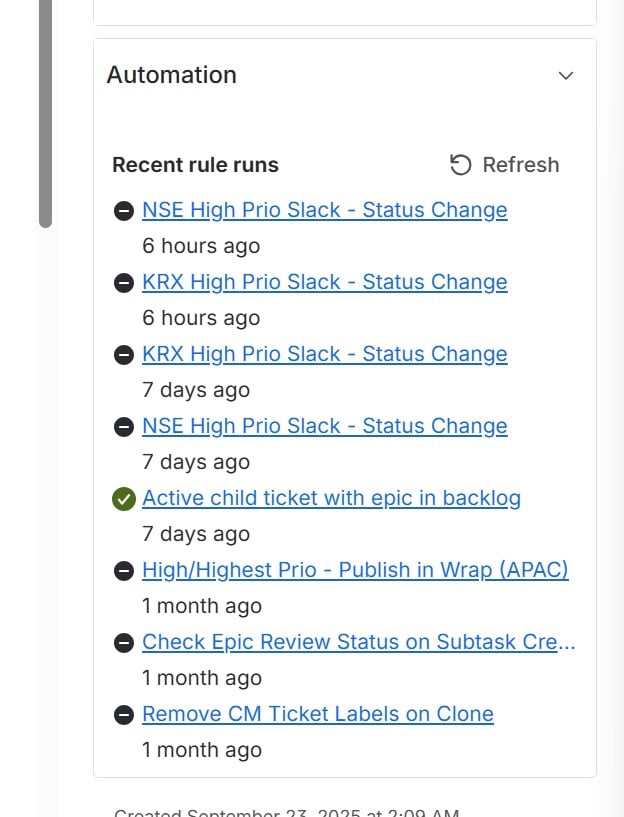This screenshot has width=624, height=817.
Task: Open High/Highest Prio - Publish in Wrap (APAC)
Action: (x=355, y=570)
